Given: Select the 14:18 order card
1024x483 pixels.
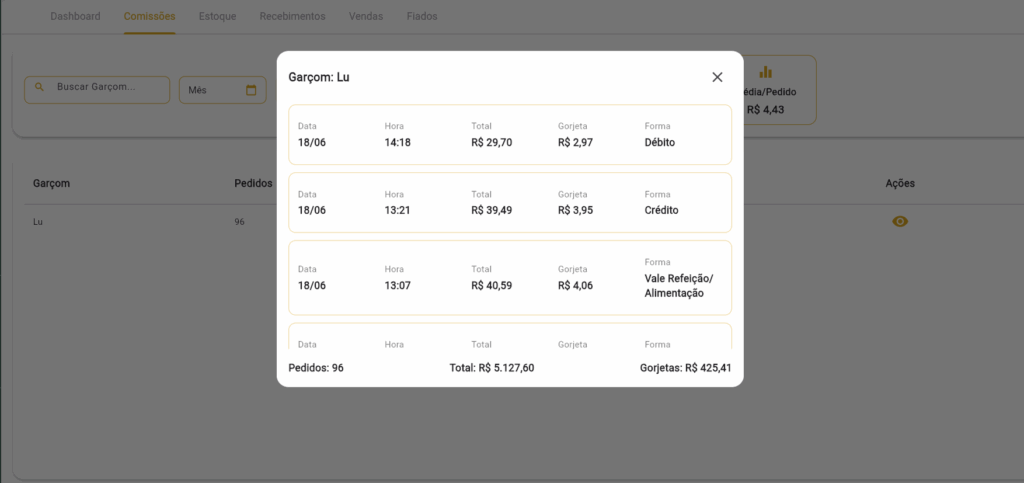Looking at the screenshot, I should [510, 134].
